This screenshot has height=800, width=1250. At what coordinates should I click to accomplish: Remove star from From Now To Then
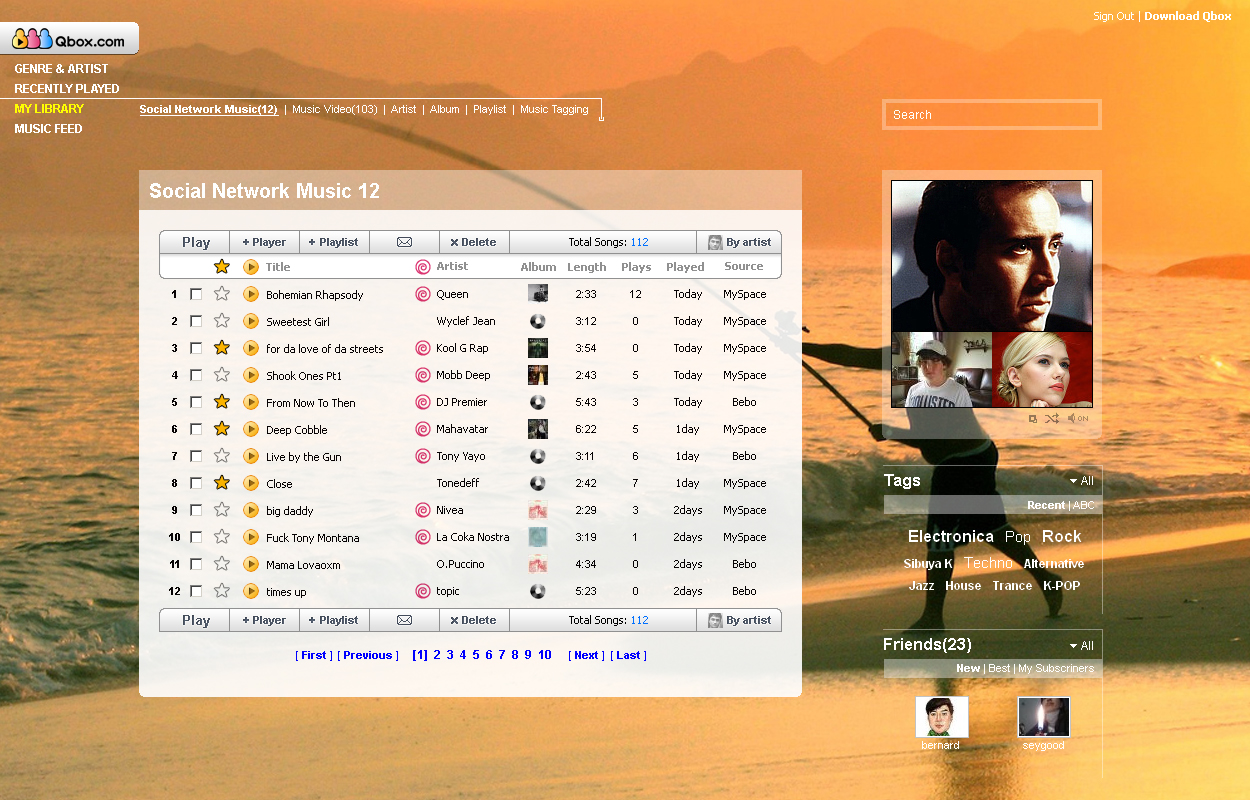(222, 402)
